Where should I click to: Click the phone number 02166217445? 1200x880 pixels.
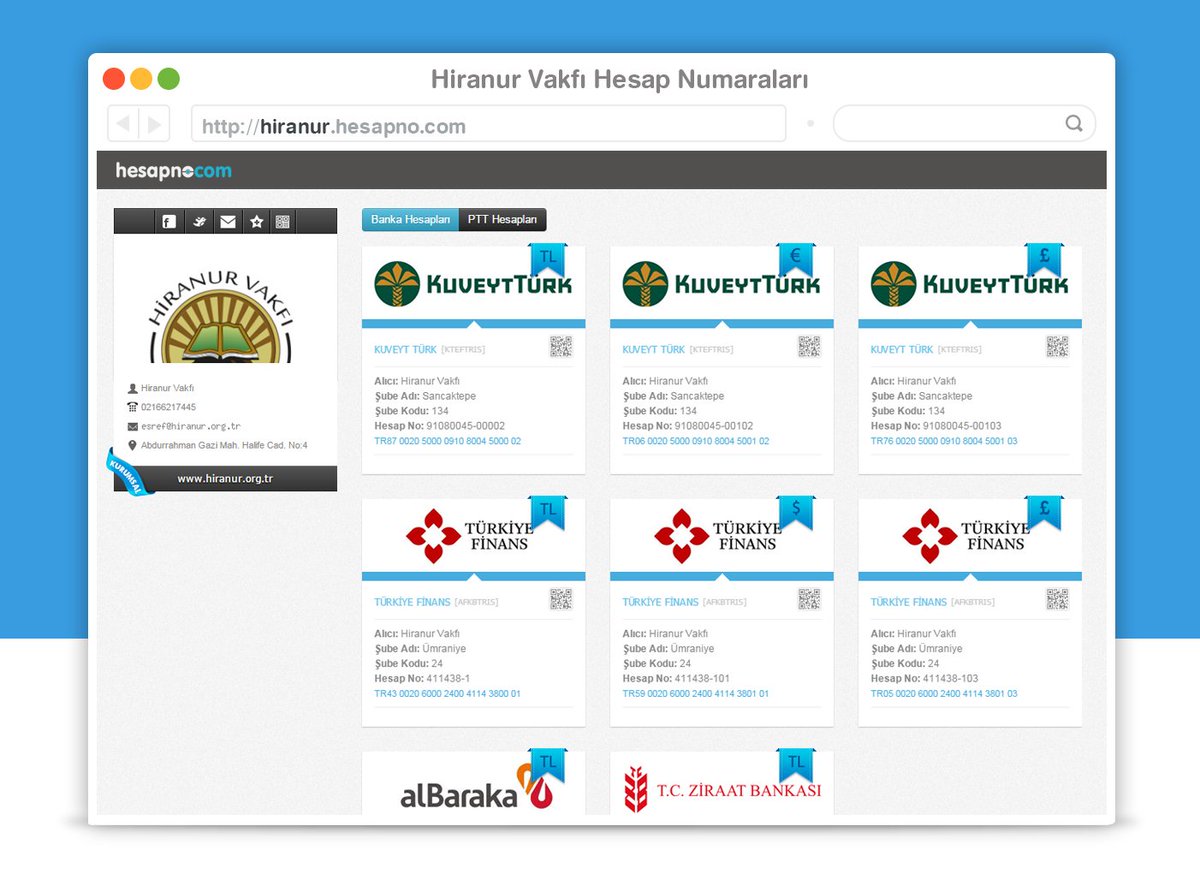168,407
